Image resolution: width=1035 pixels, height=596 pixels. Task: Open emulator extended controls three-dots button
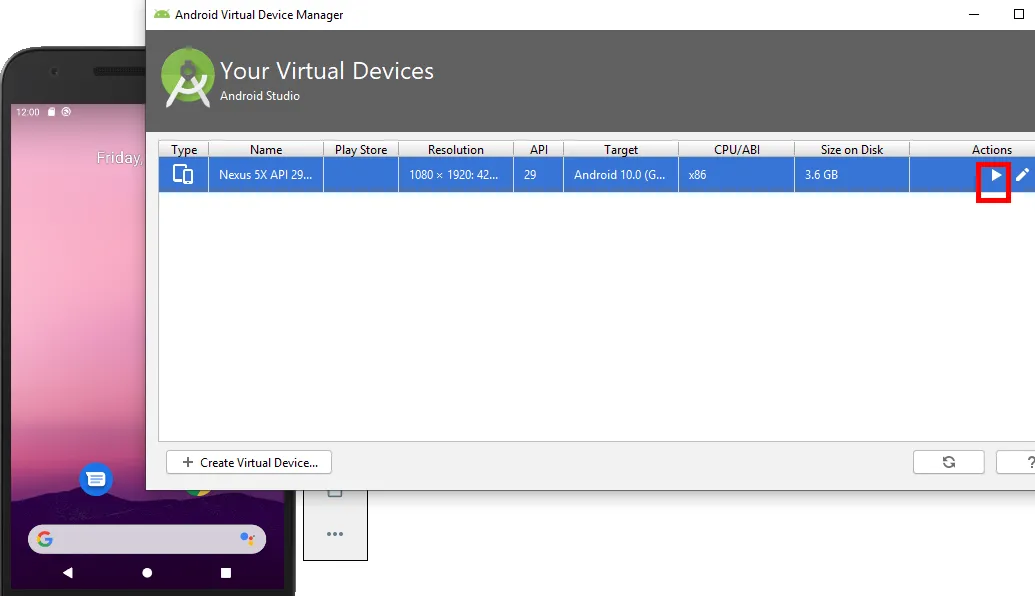pyautogui.click(x=335, y=534)
